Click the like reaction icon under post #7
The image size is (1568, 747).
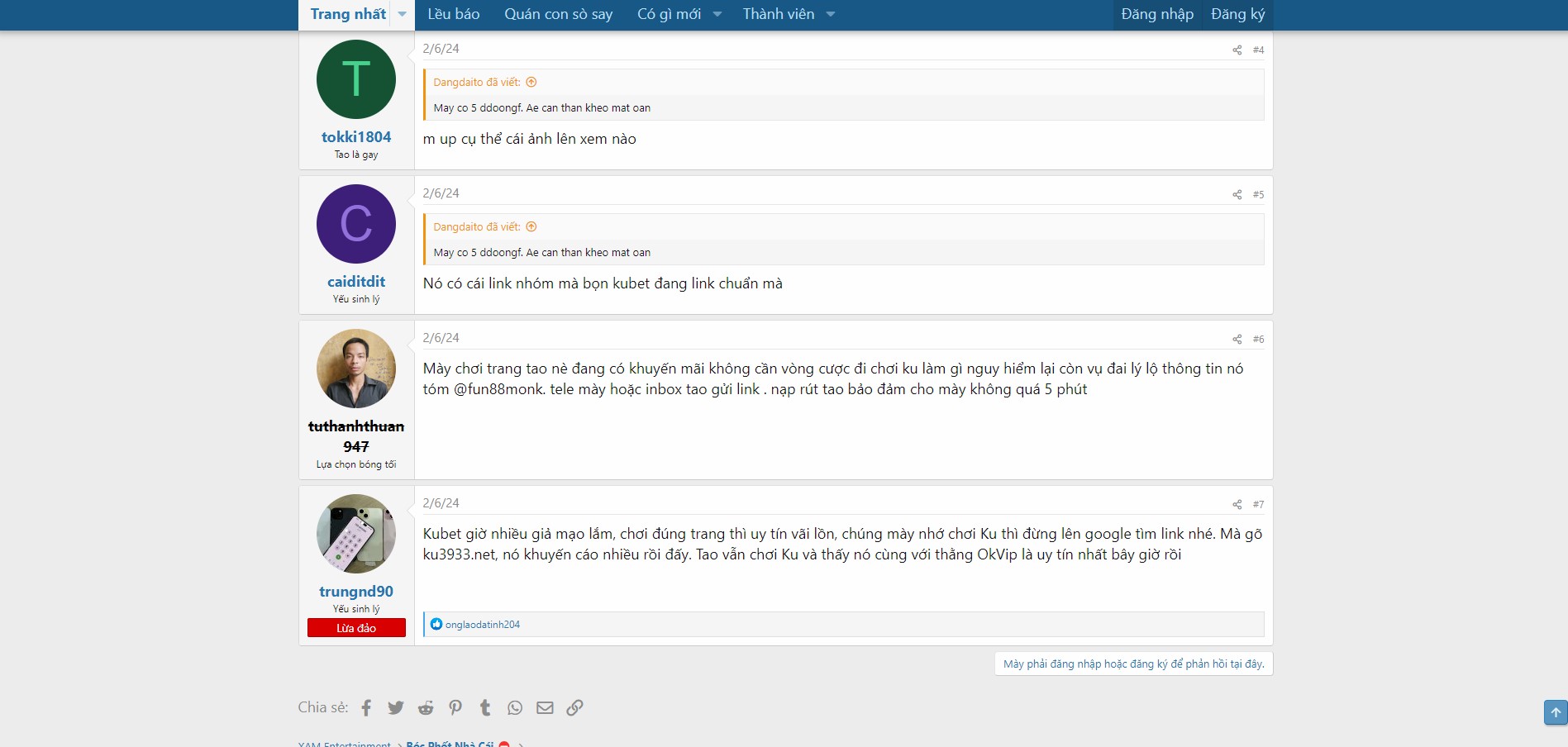tap(436, 624)
